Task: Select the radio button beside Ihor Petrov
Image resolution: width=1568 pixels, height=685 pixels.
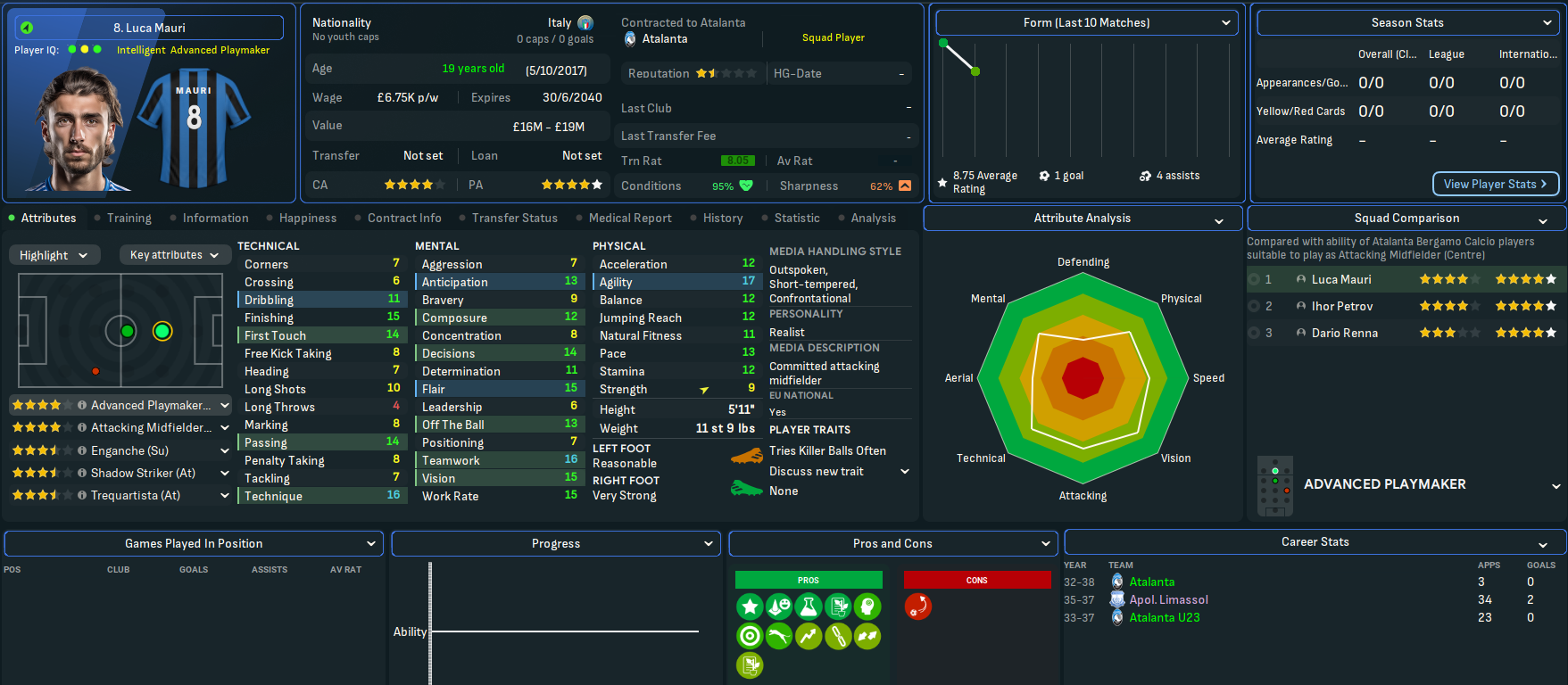Action: (1254, 306)
